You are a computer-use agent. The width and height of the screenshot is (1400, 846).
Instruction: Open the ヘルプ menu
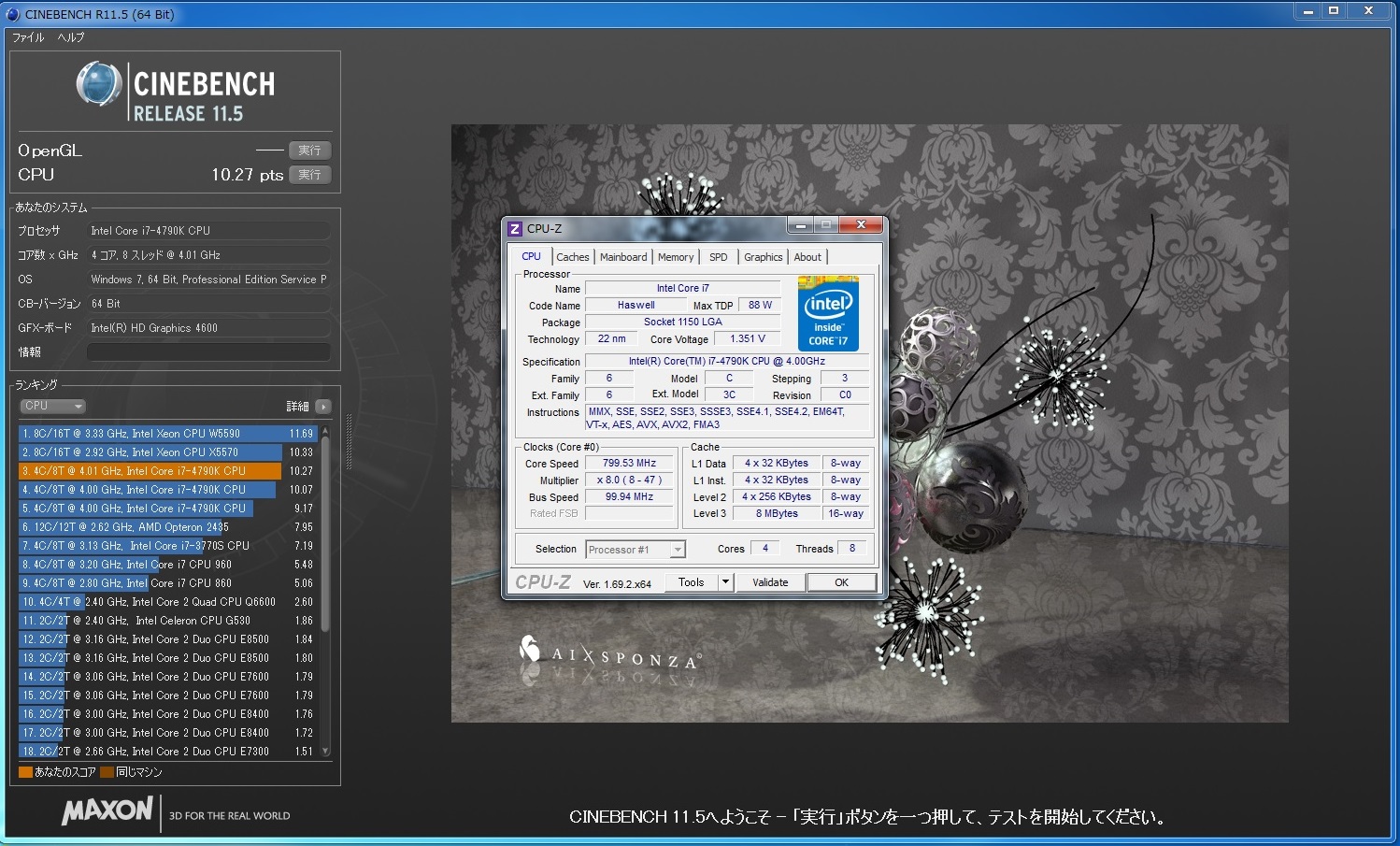pos(71,37)
